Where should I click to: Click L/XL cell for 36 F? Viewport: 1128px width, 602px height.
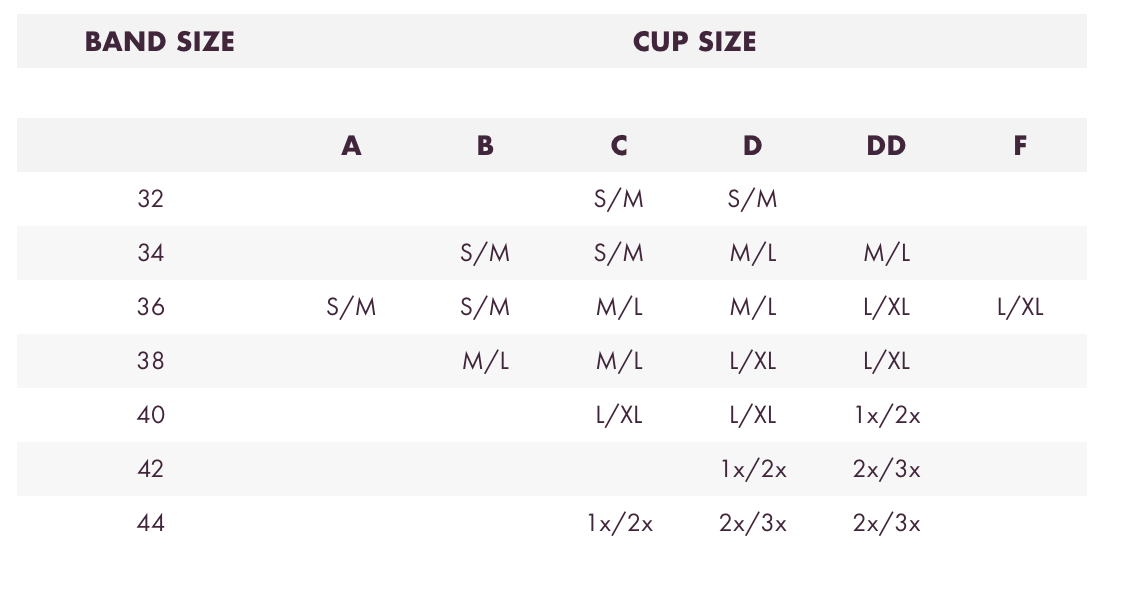click(x=1020, y=307)
